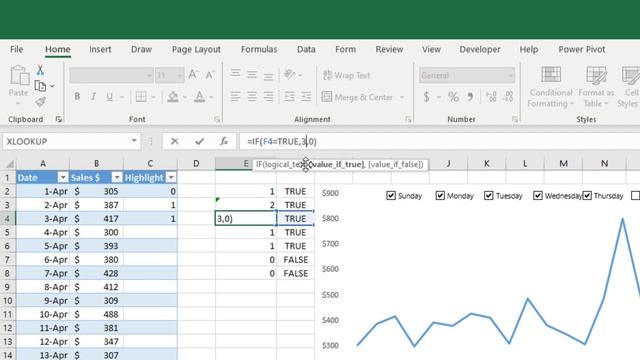Open the General number format dropdown
The width and height of the screenshot is (640, 360).
click(510, 76)
